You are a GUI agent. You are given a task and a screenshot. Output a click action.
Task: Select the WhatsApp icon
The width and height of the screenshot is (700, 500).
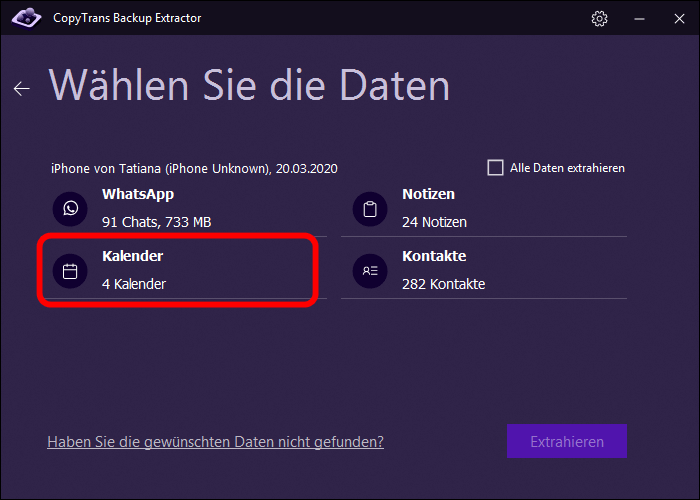click(x=70, y=208)
